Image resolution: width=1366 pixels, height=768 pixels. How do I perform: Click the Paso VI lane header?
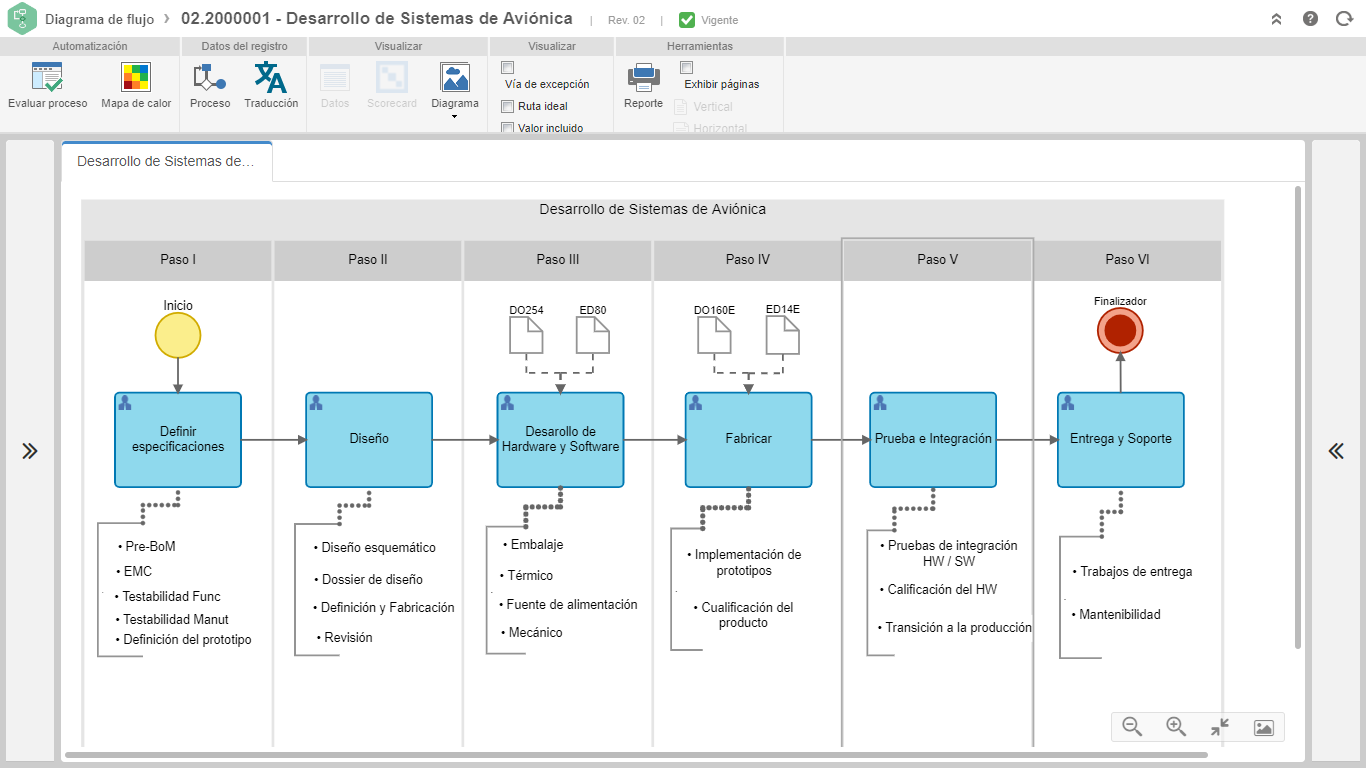click(x=1127, y=260)
